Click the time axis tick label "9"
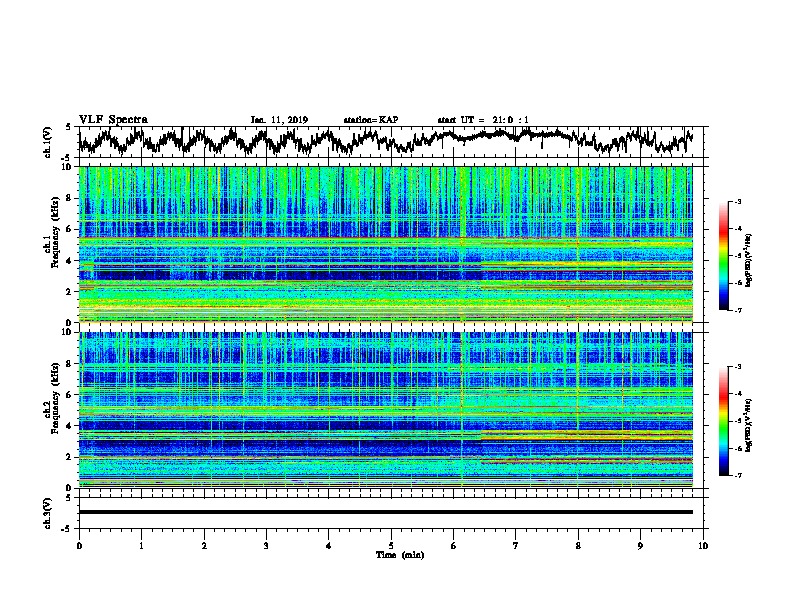 click(x=640, y=545)
